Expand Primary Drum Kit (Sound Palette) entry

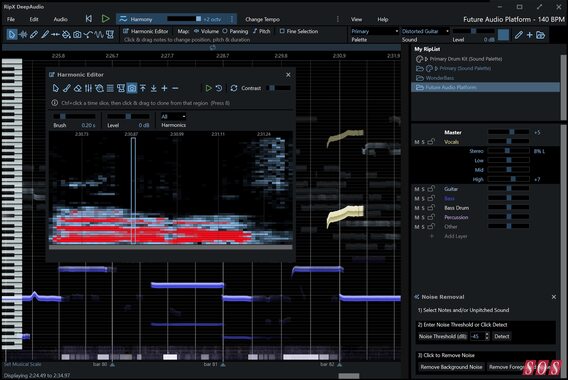point(427,59)
